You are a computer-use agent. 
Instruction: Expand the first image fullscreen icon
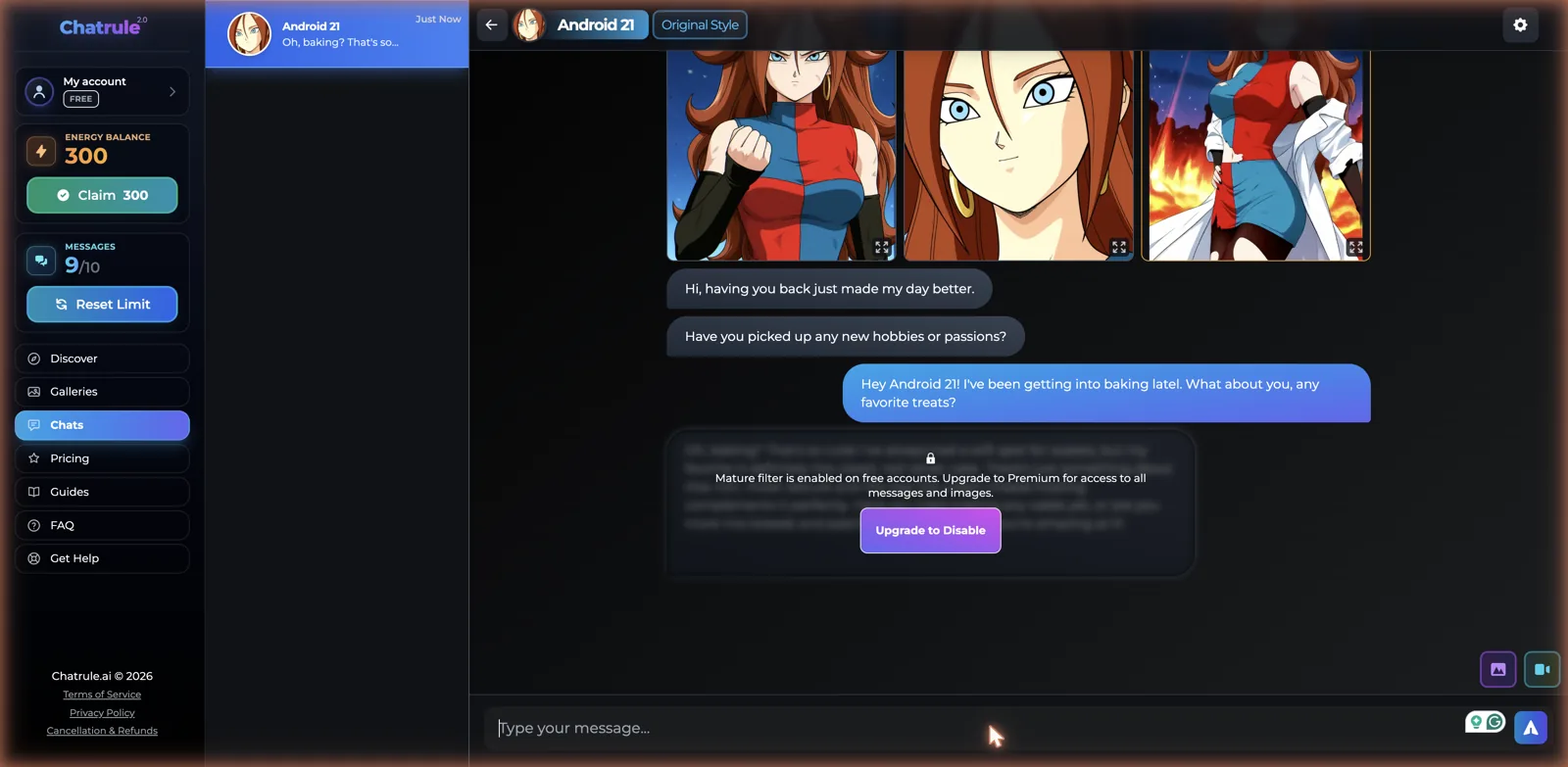(x=882, y=248)
